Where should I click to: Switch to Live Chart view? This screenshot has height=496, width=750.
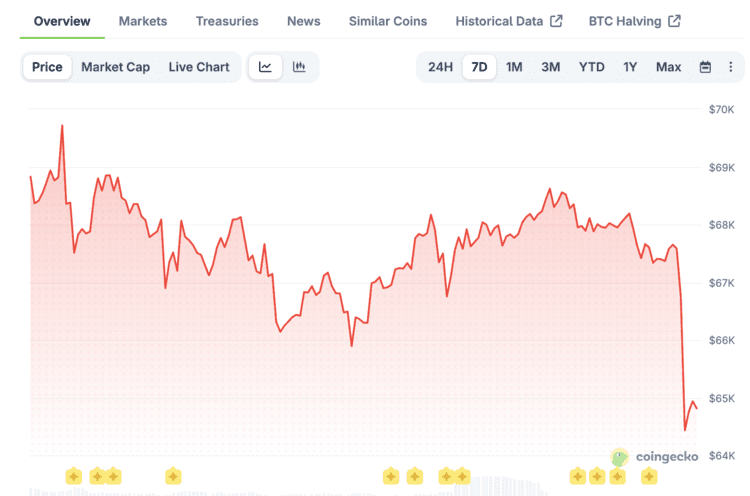tap(198, 67)
